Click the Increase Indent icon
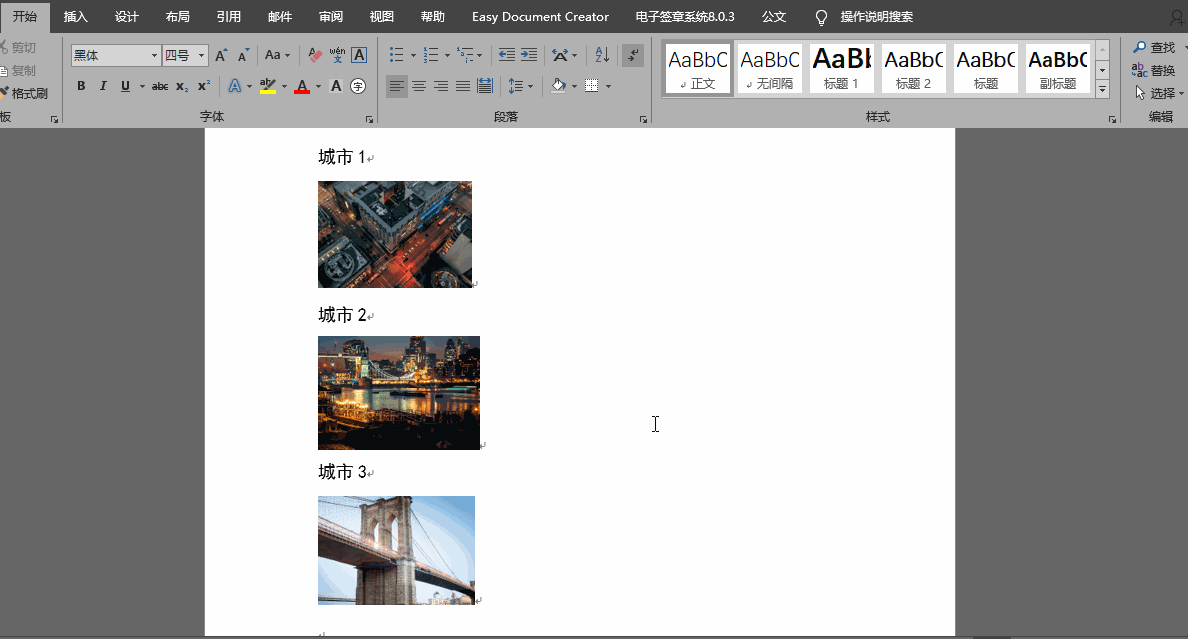The height and width of the screenshot is (639, 1188). click(529, 55)
